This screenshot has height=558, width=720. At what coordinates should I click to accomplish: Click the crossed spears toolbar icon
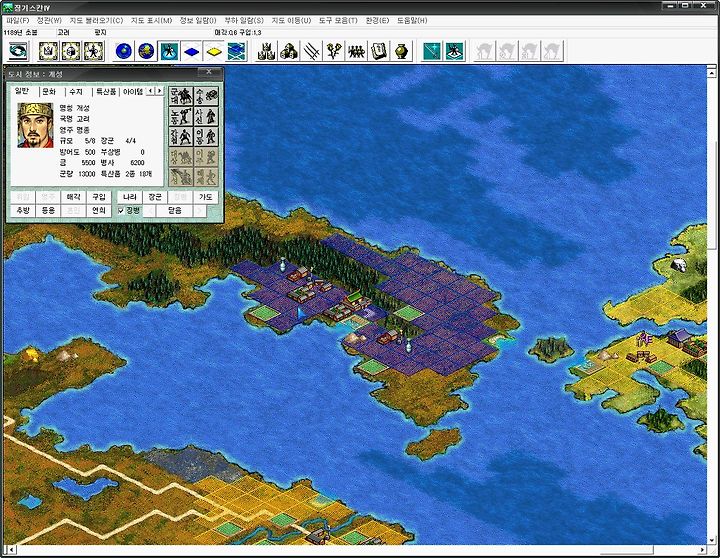pyautogui.click(x=311, y=51)
